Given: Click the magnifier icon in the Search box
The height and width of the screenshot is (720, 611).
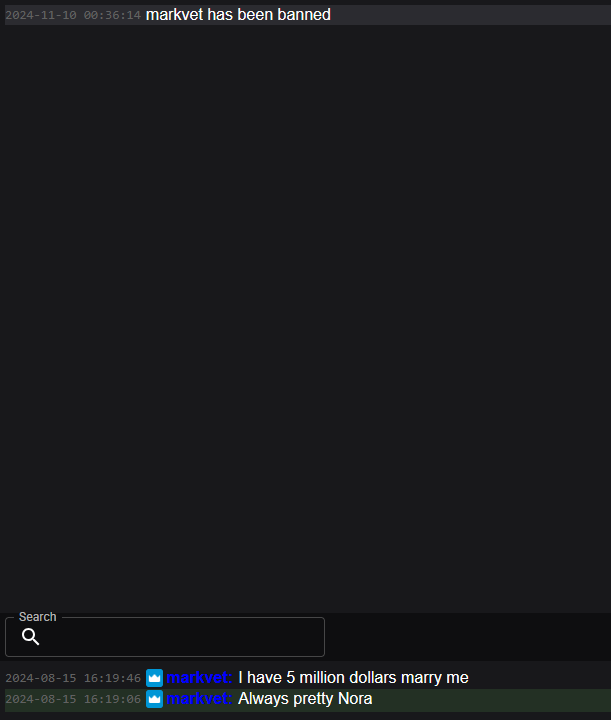Looking at the screenshot, I should 30,636.
